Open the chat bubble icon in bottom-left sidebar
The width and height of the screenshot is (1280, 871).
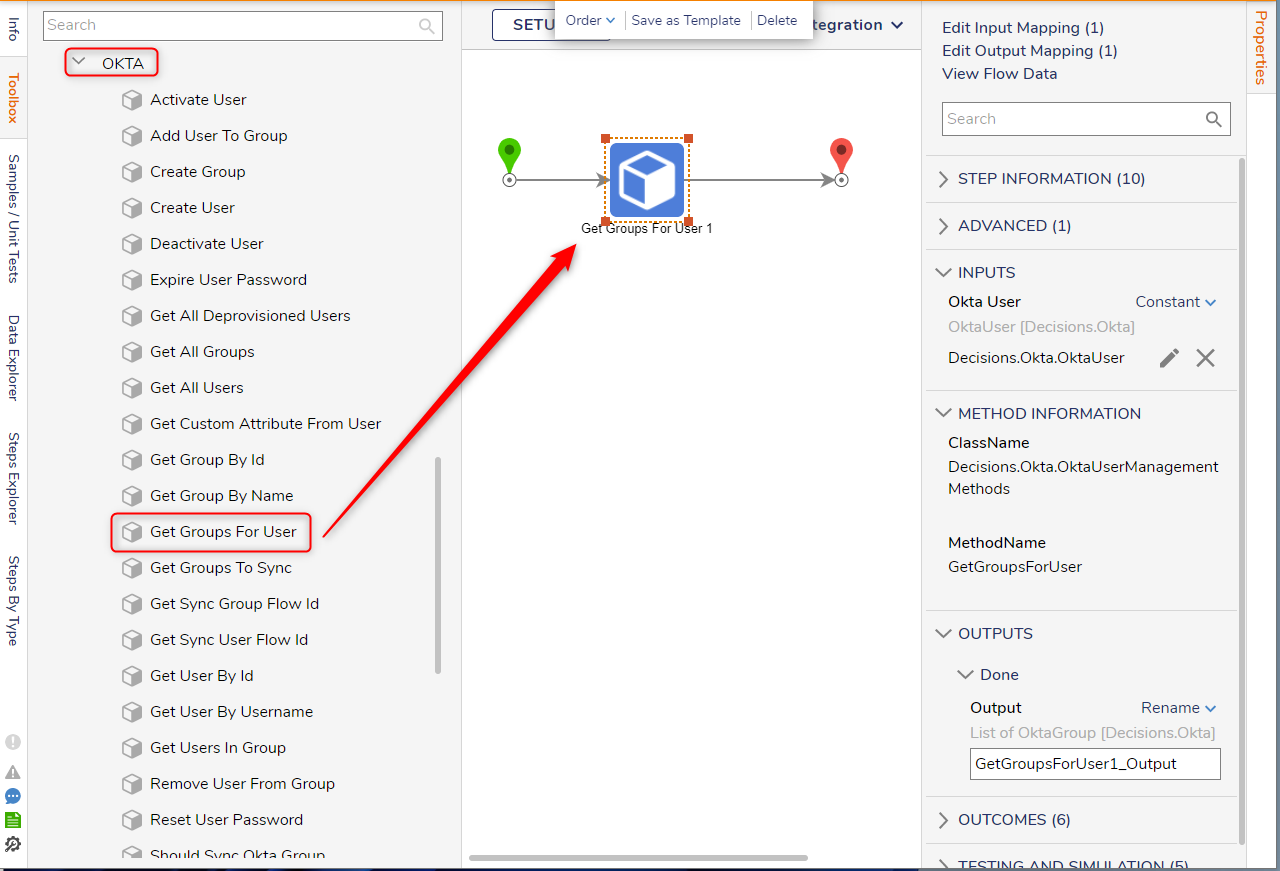pos(13,797)
